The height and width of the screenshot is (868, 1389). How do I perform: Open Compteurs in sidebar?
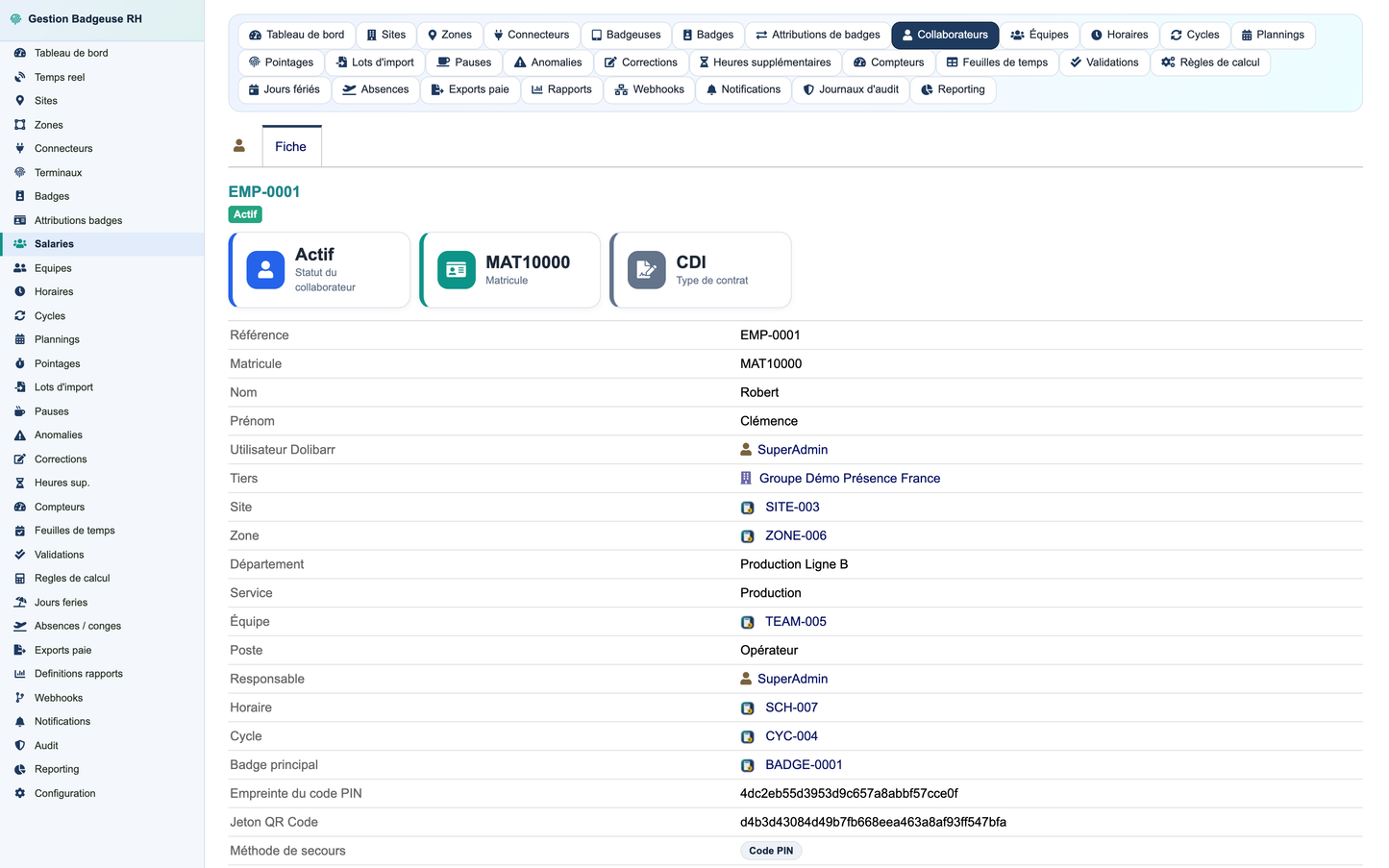click(102, 507)
